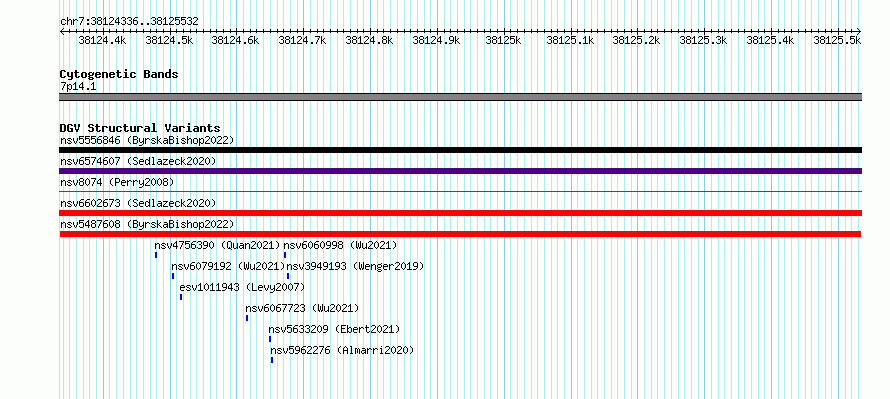890x399 pixels.
Task: Click ruler position 38125.5k
Action: coord(838,40)
